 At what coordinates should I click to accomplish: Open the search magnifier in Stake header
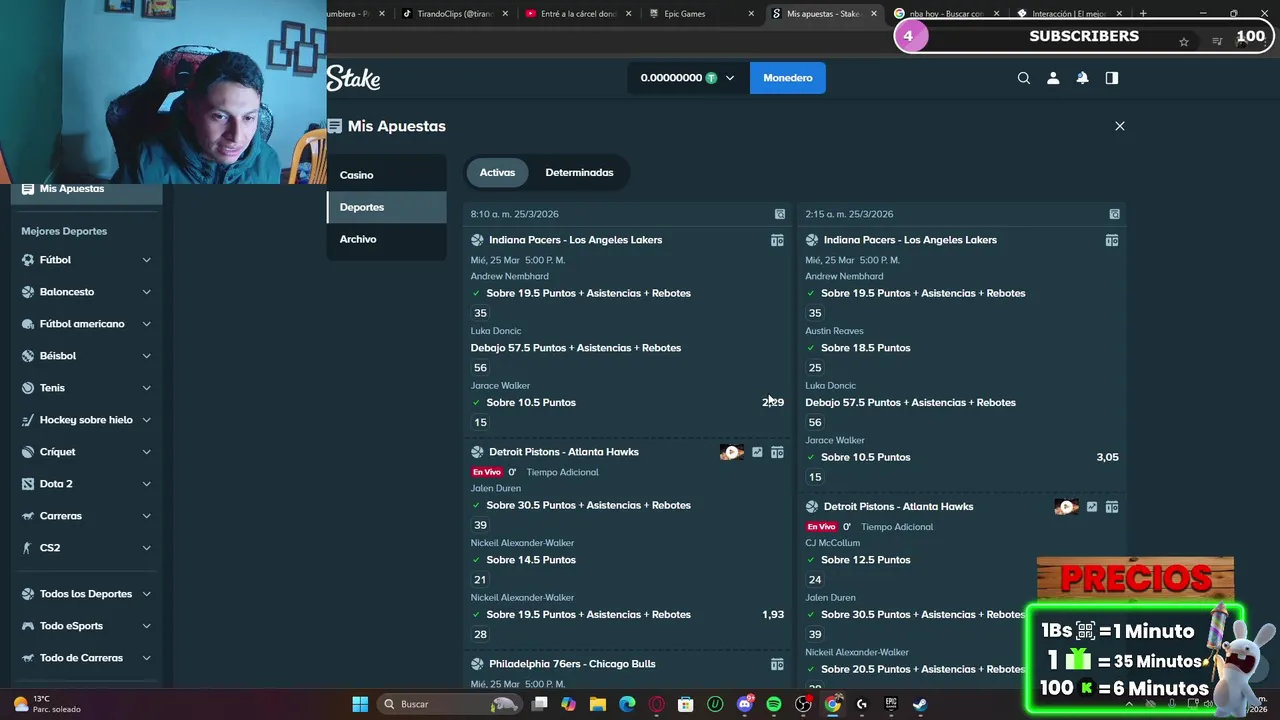[1024, 78]
